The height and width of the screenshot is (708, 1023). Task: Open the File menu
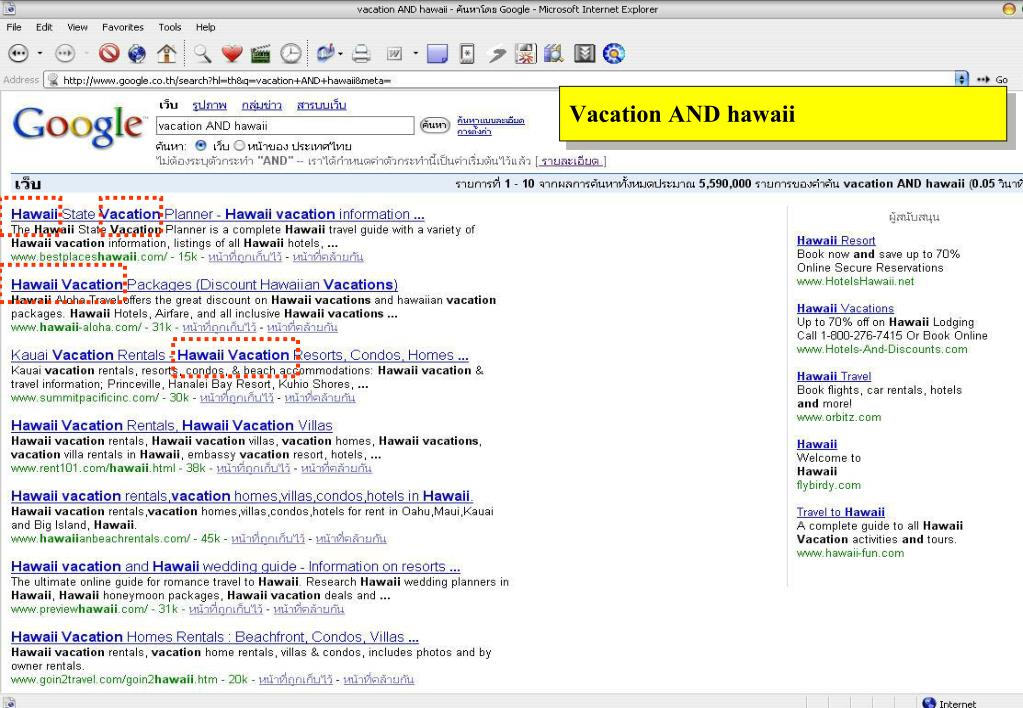pos(14,27)
